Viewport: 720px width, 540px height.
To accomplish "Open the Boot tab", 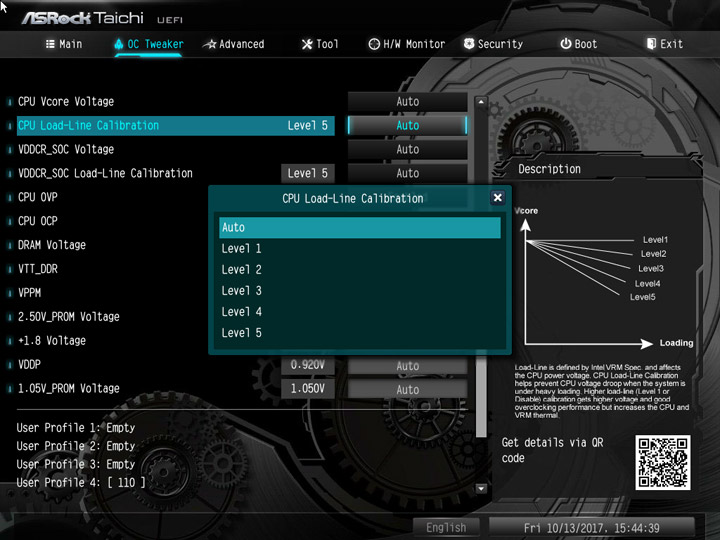I will 579,44.
